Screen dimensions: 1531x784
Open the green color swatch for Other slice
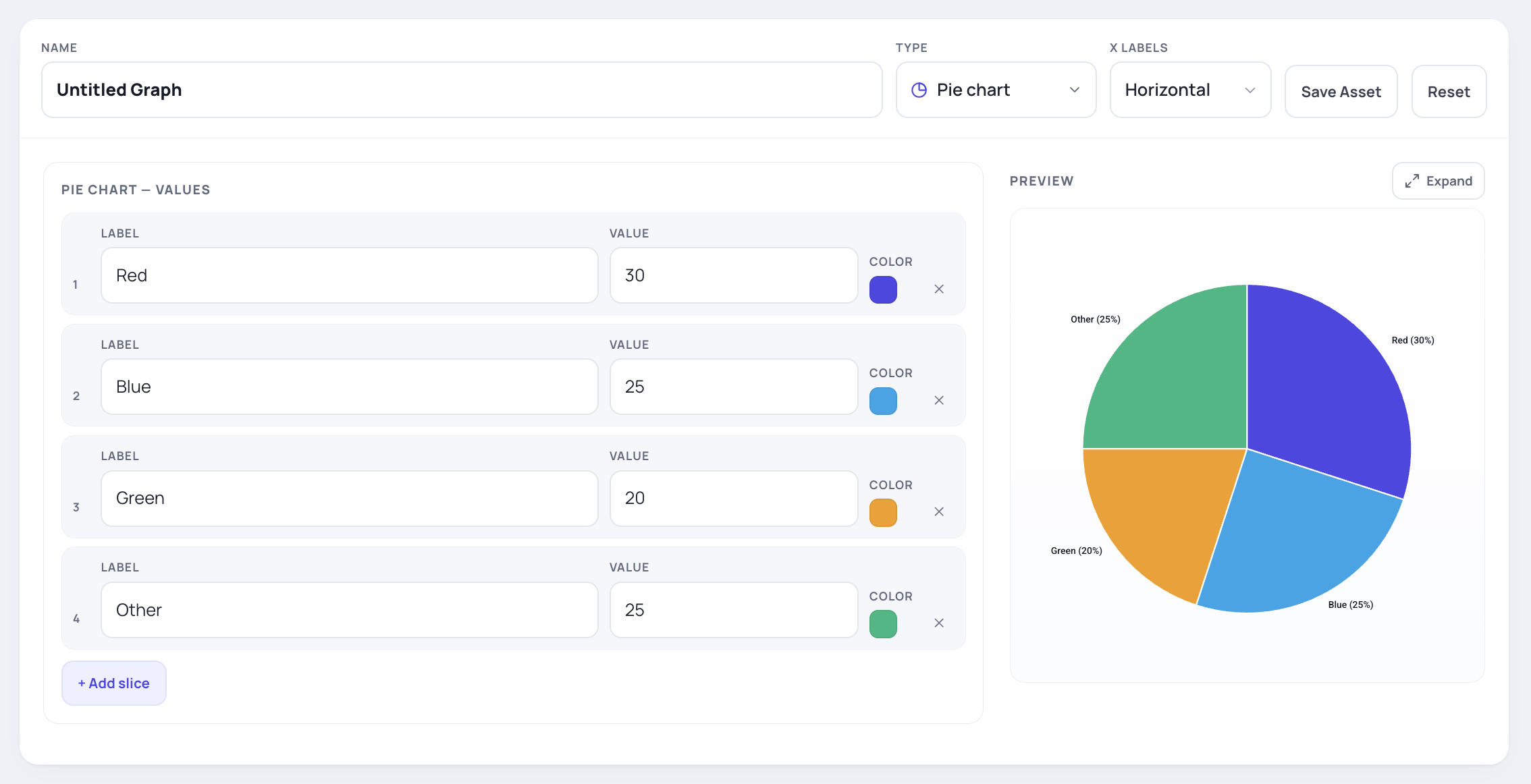[x=883, y=624]
